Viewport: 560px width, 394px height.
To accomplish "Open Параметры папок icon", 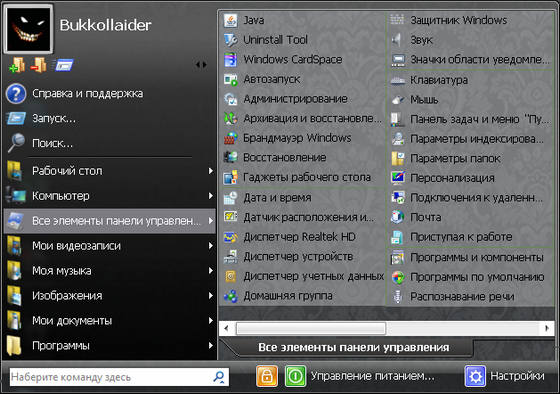I will 398,158.
